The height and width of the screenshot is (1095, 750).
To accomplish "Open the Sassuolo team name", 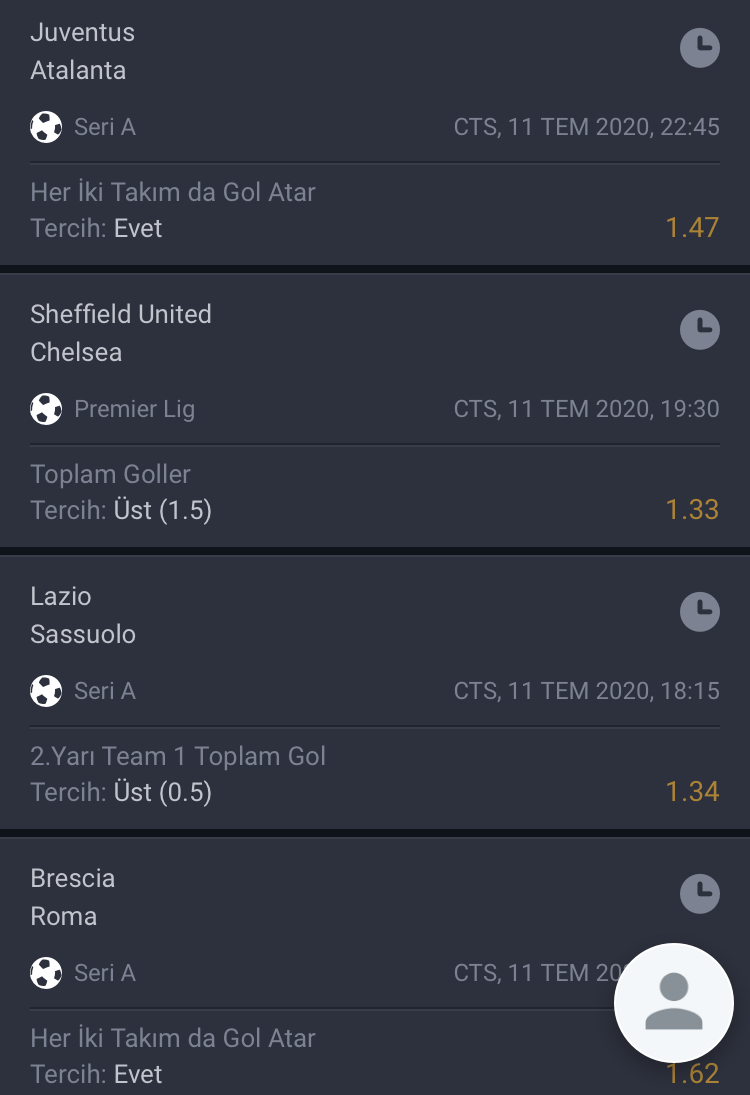I will tap(83, 635).
